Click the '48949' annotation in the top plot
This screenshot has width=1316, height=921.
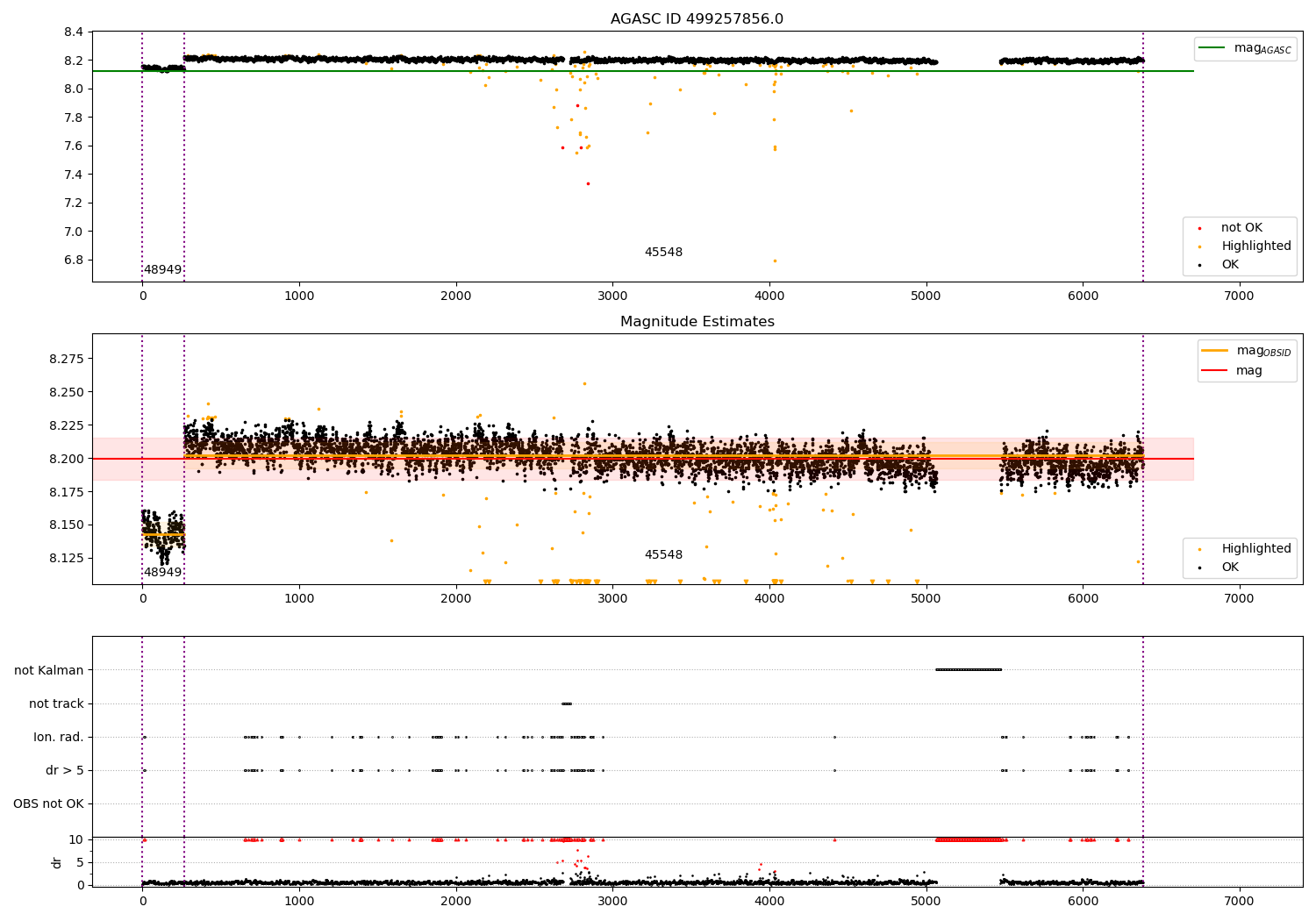click(x=163, y=270)
